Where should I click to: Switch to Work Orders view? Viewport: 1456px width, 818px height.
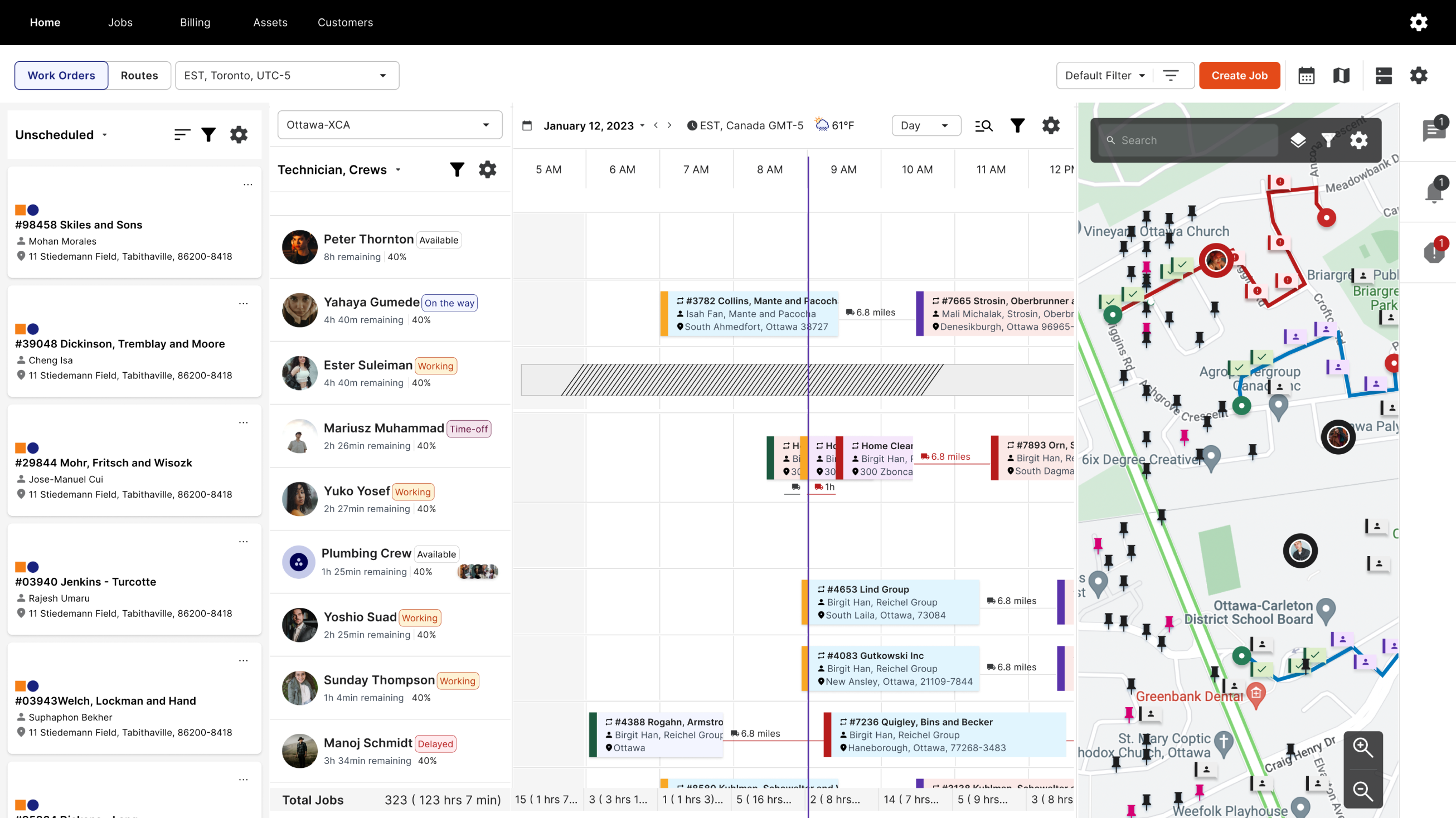click(62, 76)
